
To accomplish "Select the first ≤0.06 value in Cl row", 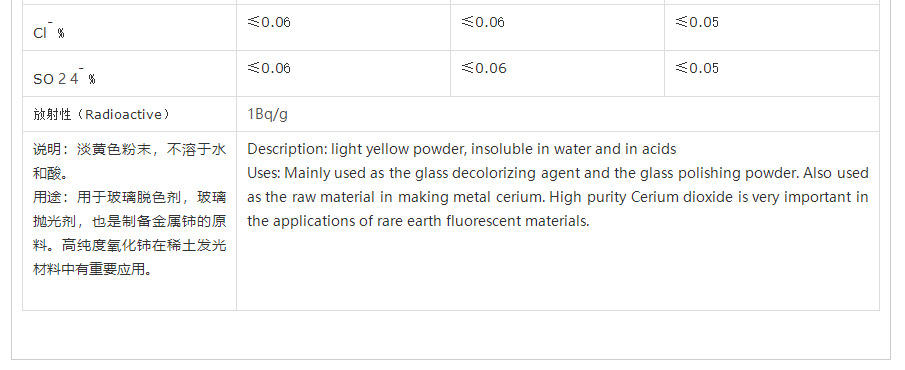I will tap(269, 23).
